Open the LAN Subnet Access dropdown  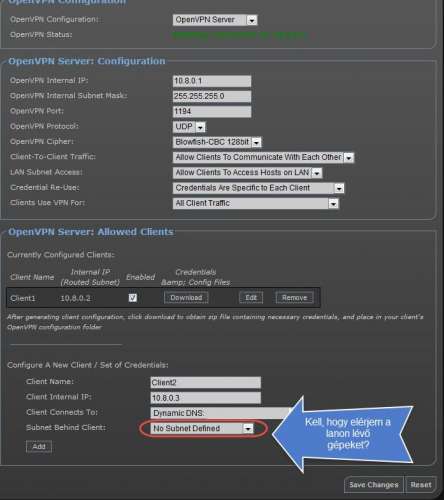coord(247,173)
